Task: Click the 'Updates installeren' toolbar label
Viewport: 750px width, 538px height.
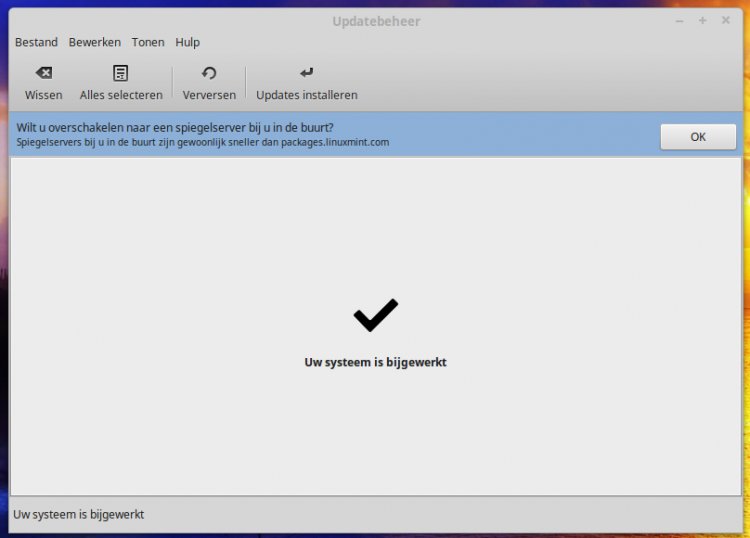Action: (306, 95)
